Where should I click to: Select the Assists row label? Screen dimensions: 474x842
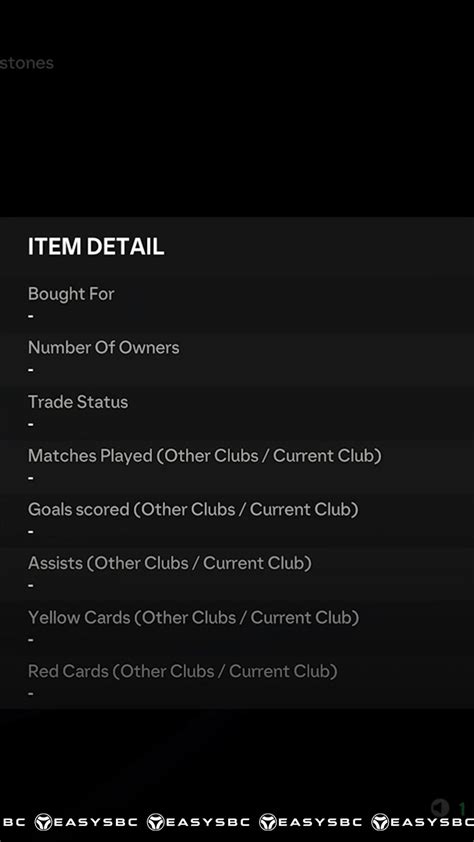170,563
